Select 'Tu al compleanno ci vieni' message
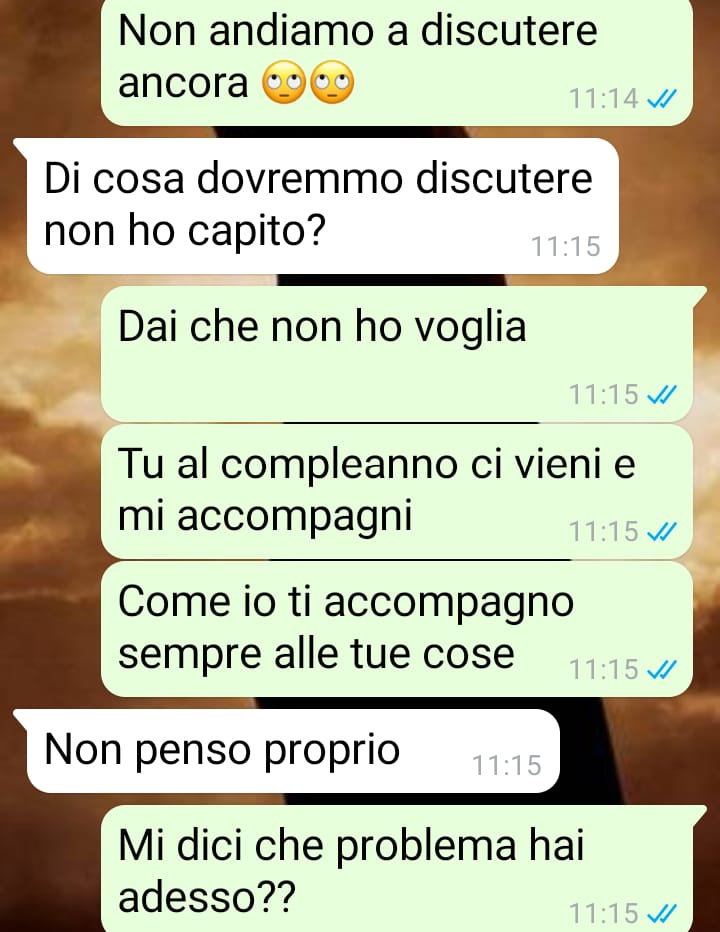Image resolution: width=720 pixels, height=932 pixels. pyautogui.click(x=397, y=491)
